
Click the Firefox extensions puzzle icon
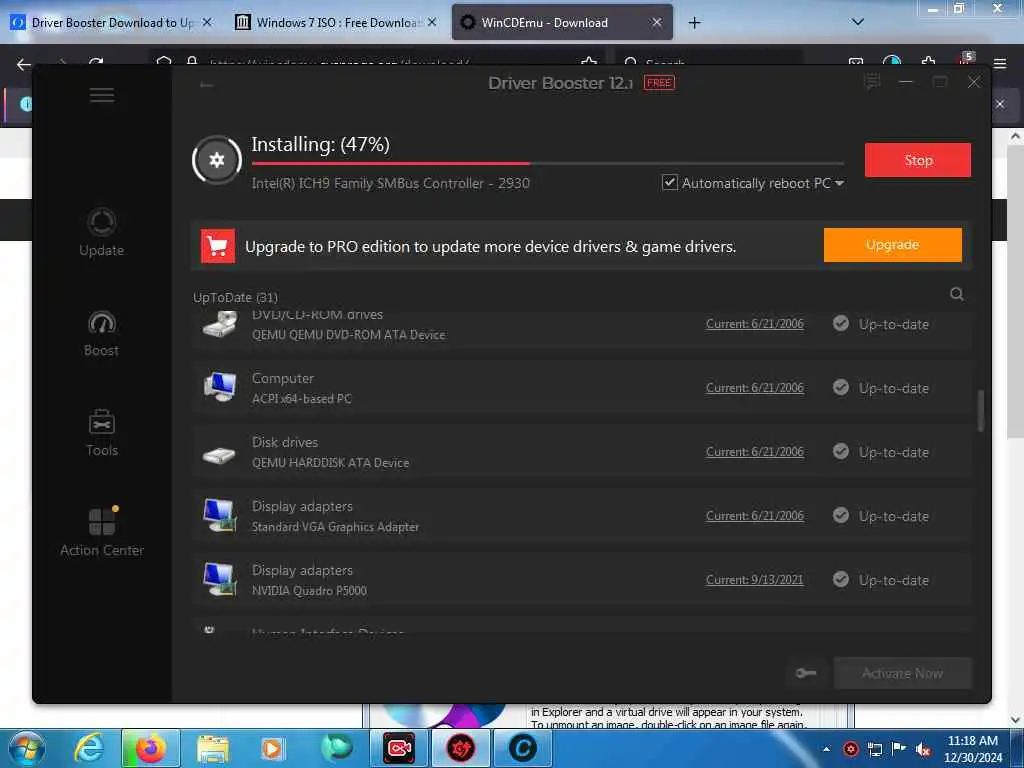(x=928, y=63)
